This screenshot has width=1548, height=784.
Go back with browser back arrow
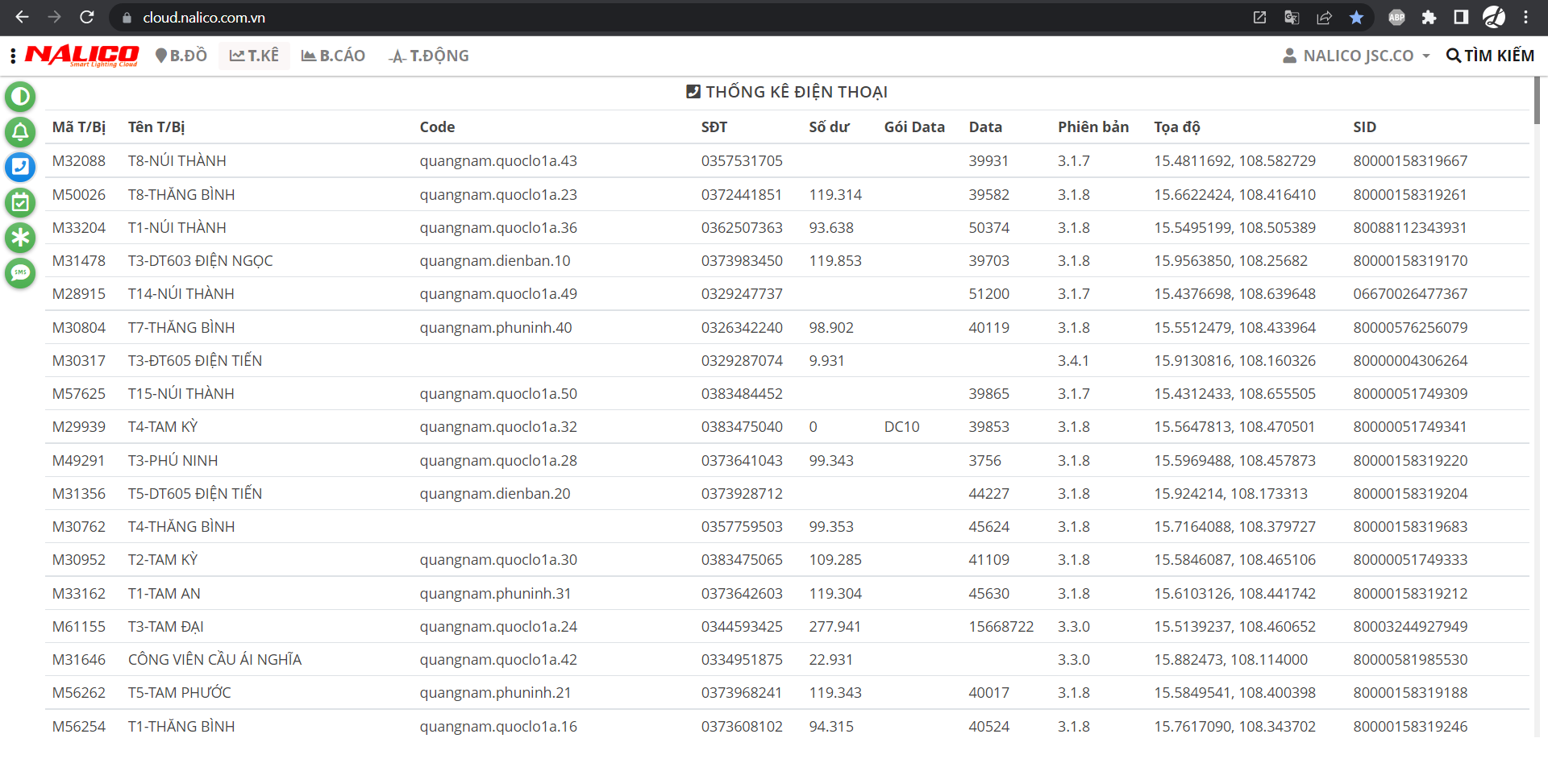pos(22,17)
